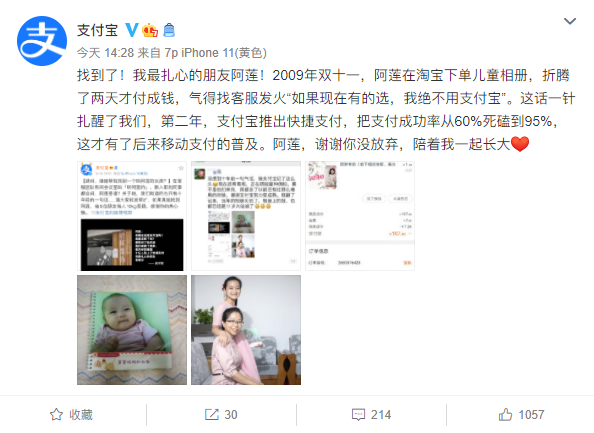Click the blue V verification badge
The width and height of the screenshot is (594, 433).
(x=132, y=30)
